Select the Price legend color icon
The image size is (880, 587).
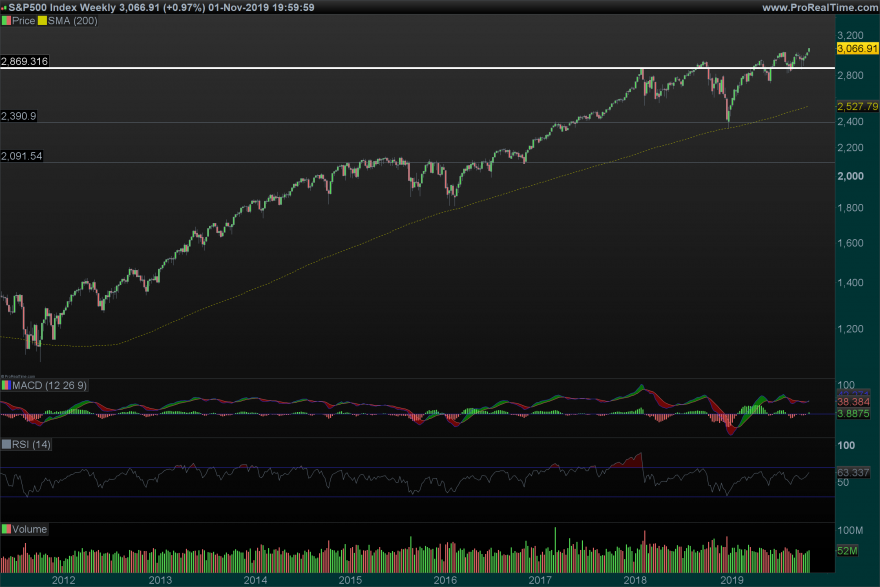[x=6, y=20]
